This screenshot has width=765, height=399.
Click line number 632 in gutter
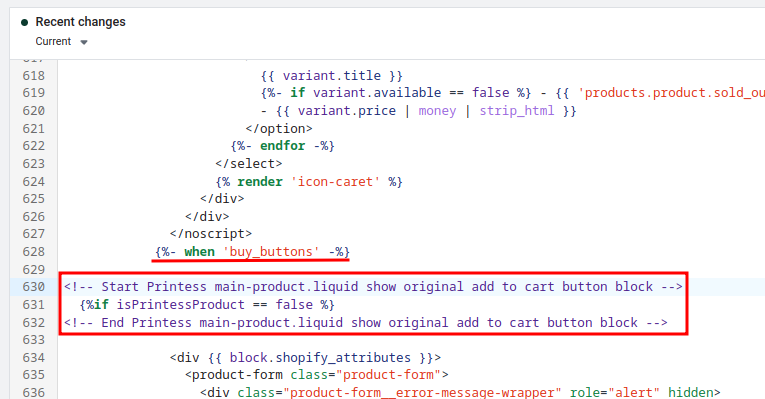point(34,322)
